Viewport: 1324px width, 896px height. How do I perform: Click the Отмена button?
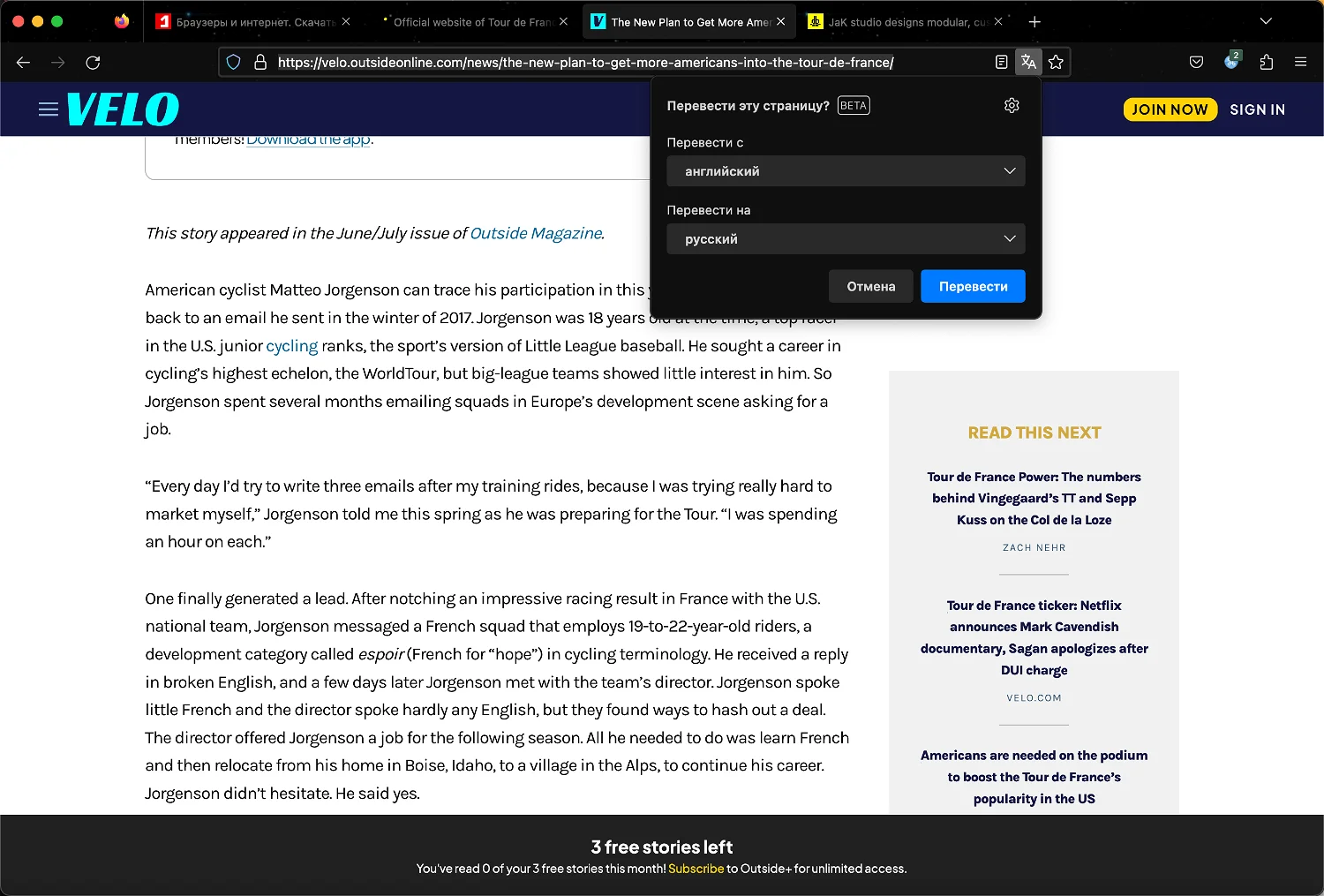click(871, 286)
